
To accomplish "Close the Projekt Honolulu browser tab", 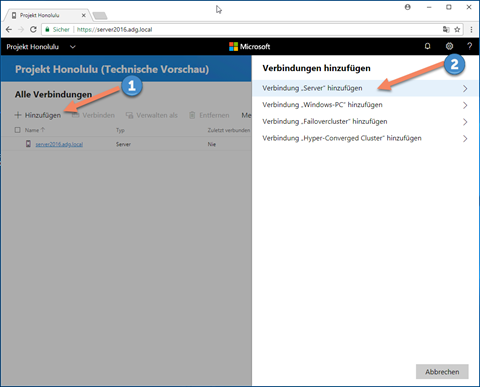I will pyautogui.click(x=84, y=15).
